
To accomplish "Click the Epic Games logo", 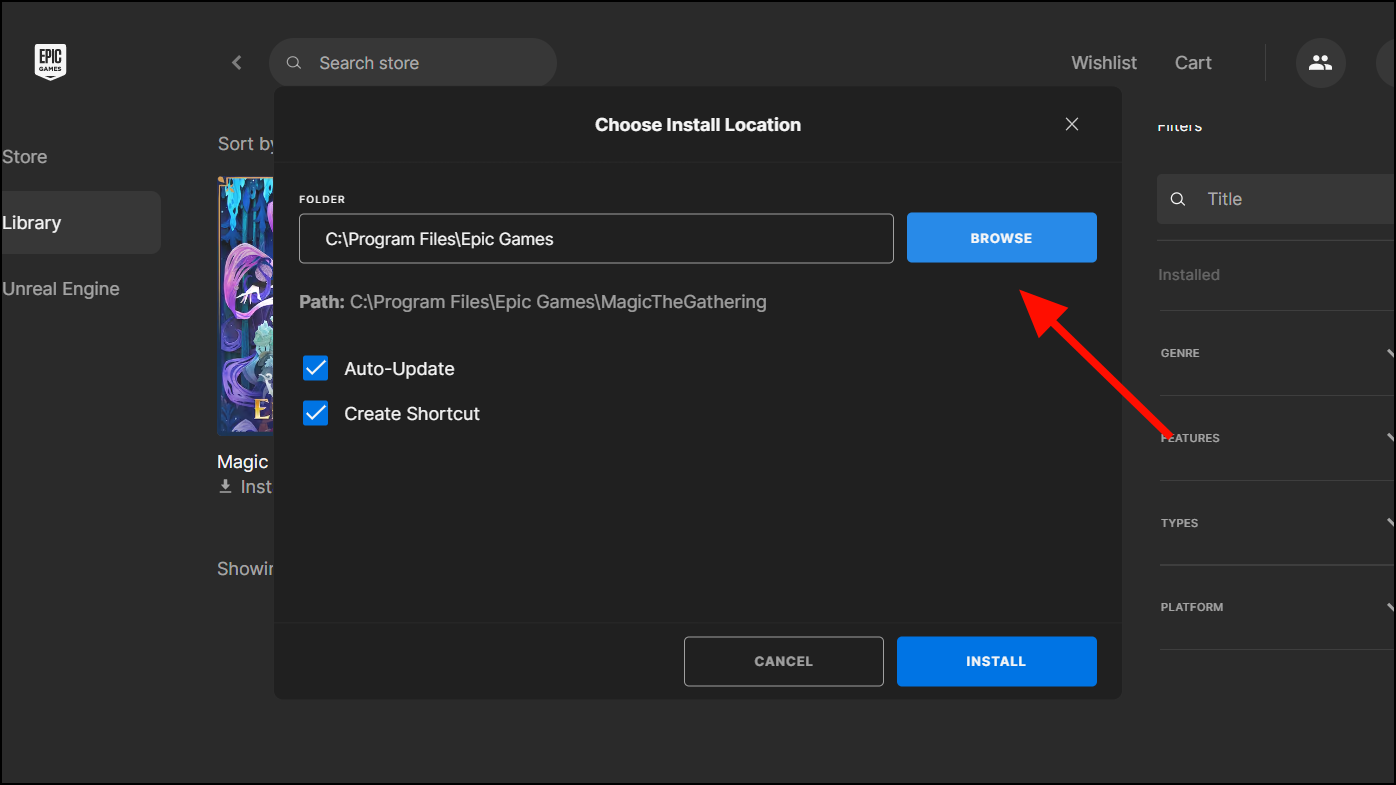I will [50, 62].
